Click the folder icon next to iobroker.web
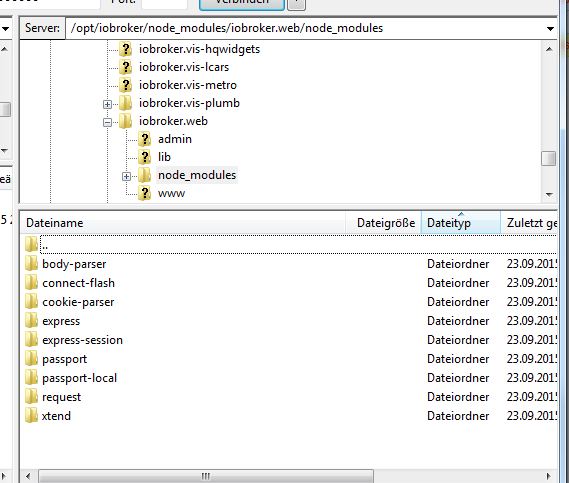This screenshot has height=483, width=569. tap(126, 121)
